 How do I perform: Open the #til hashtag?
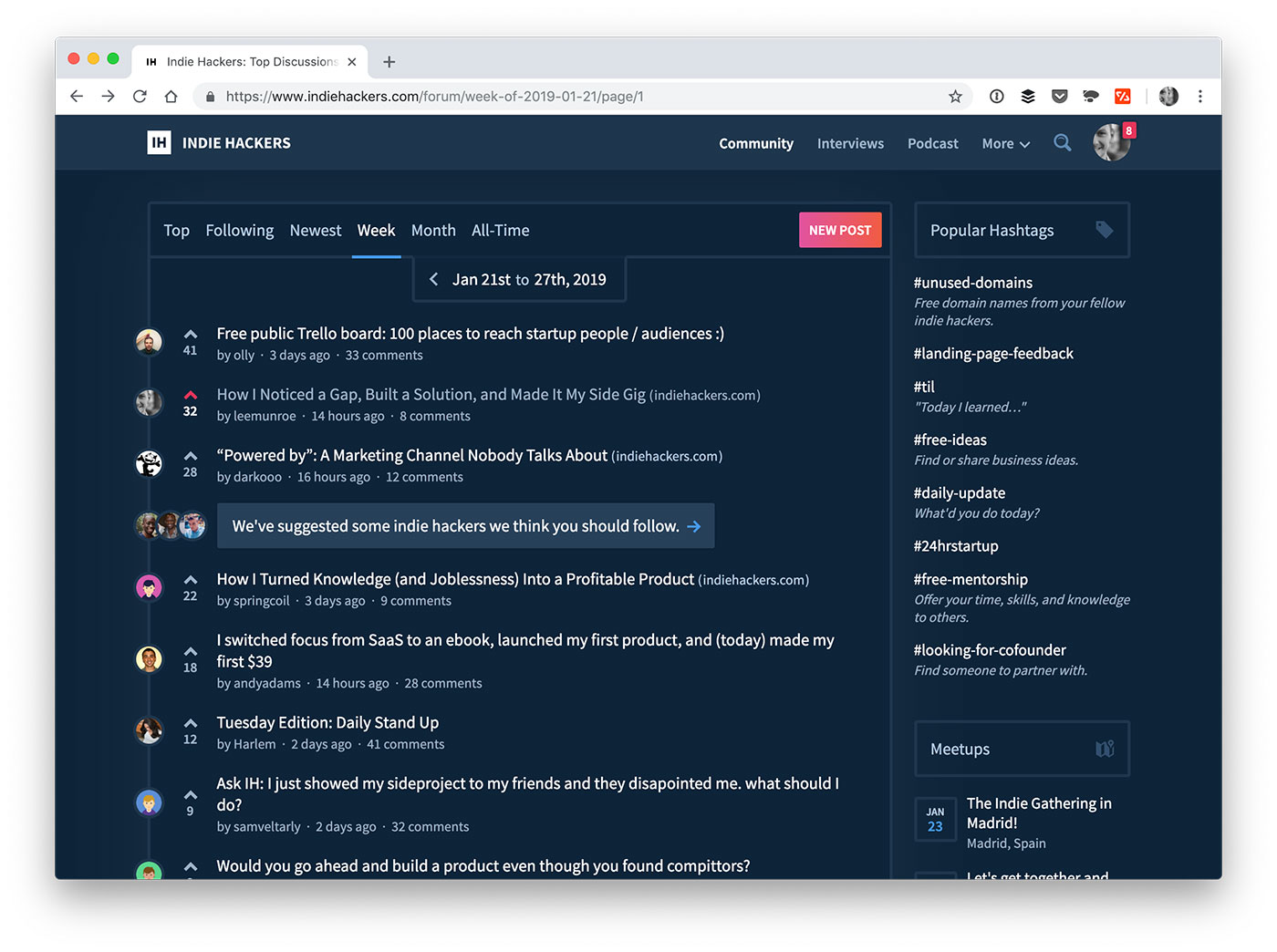(924, 387)
